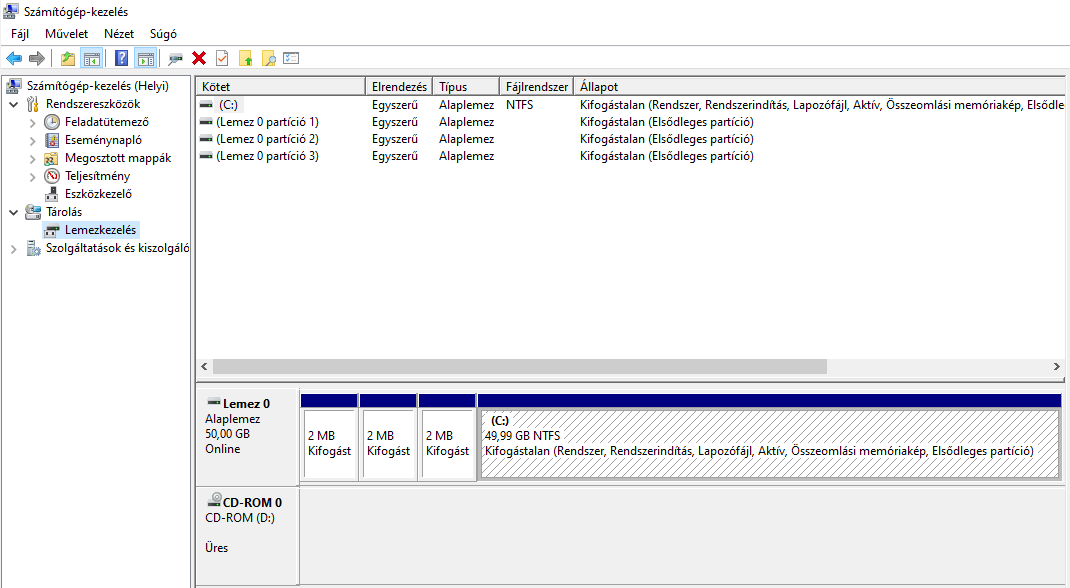Click the Lemez 0 disk icon
Screen dimensions: 1070x588
[214, 402]
